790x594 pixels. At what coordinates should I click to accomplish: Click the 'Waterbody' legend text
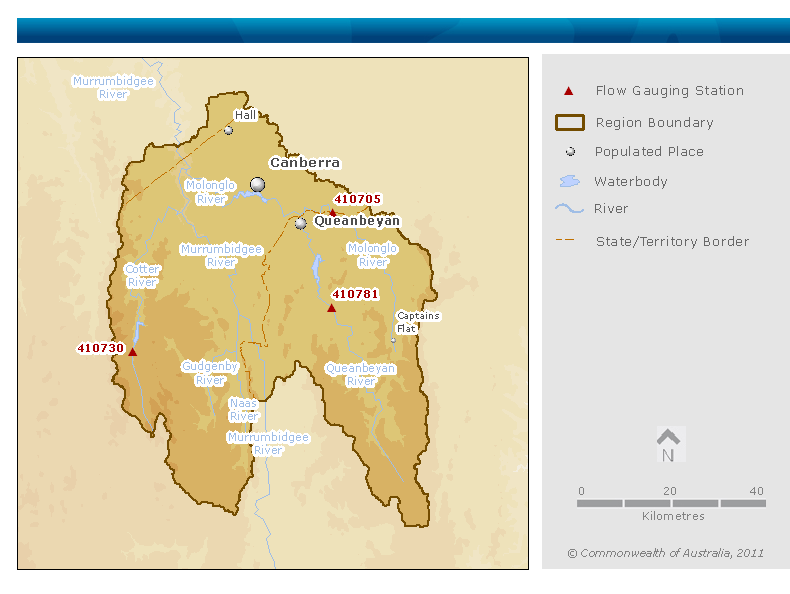coord(631,181)
